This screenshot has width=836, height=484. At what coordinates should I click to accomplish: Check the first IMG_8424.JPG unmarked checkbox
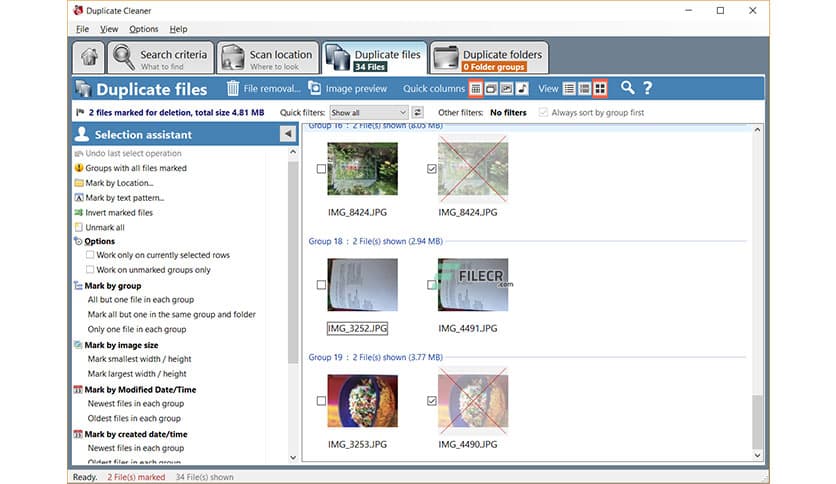(321, 168)
